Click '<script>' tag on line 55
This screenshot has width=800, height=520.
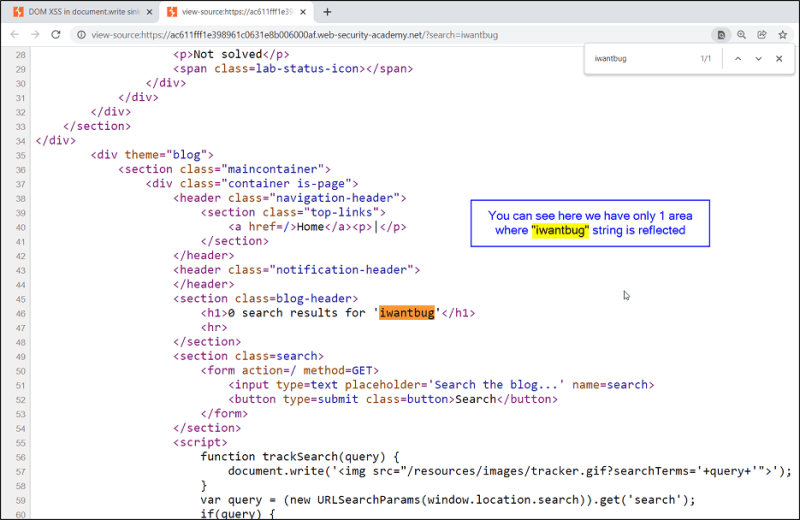[x=200, y=442]
